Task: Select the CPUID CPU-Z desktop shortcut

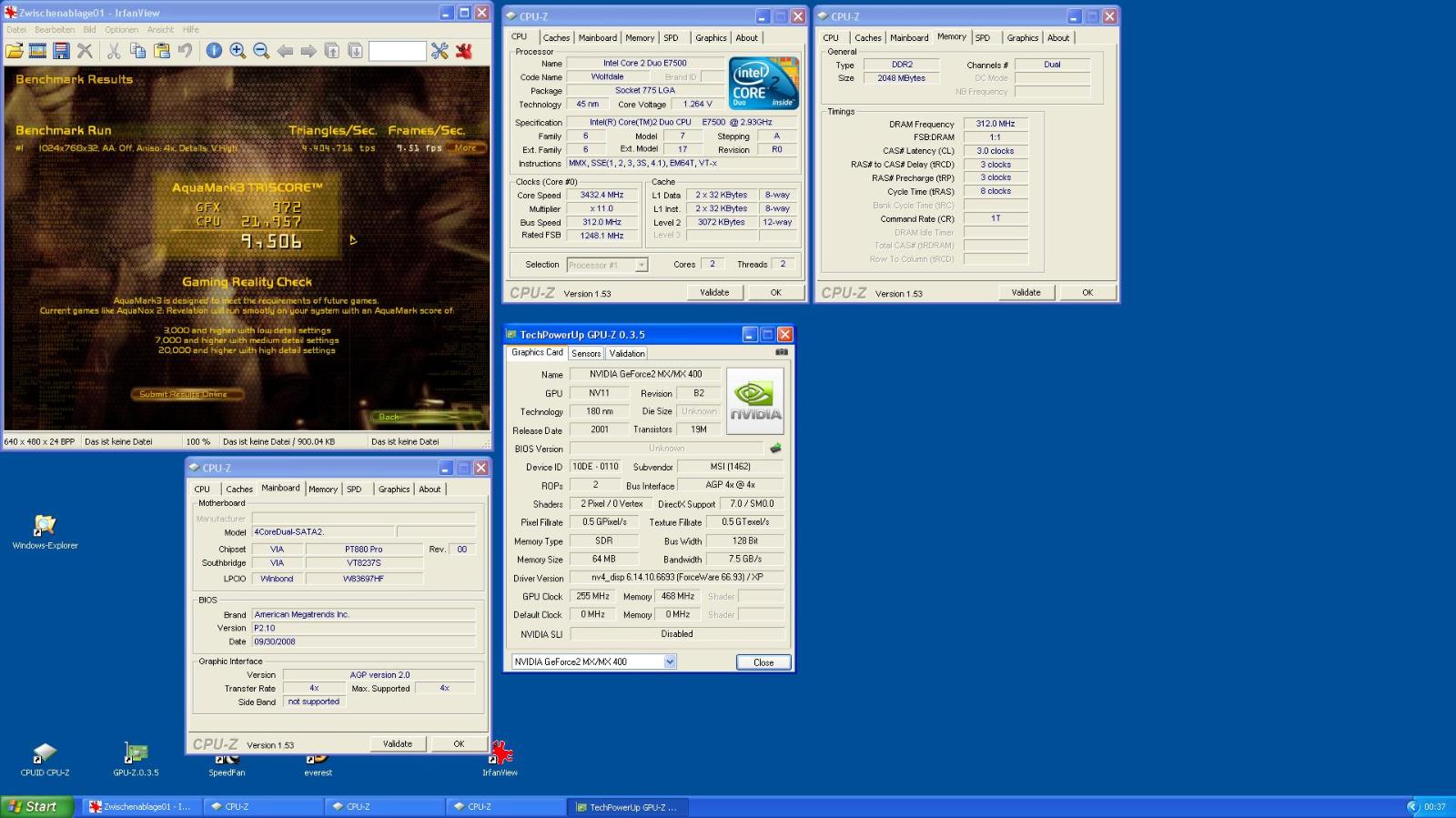Action: coord(45,759)
